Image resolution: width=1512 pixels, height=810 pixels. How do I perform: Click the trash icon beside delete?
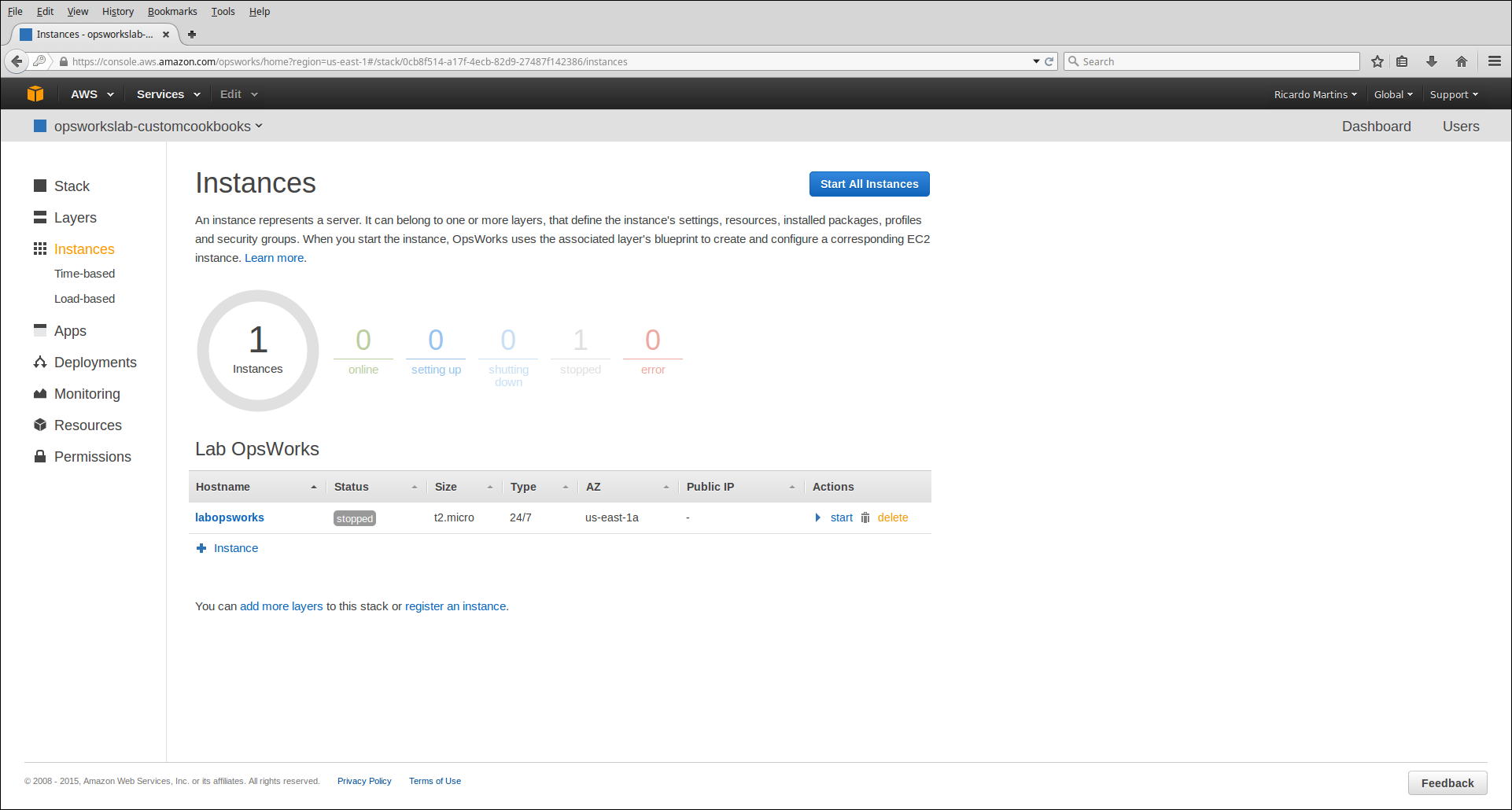865,517
